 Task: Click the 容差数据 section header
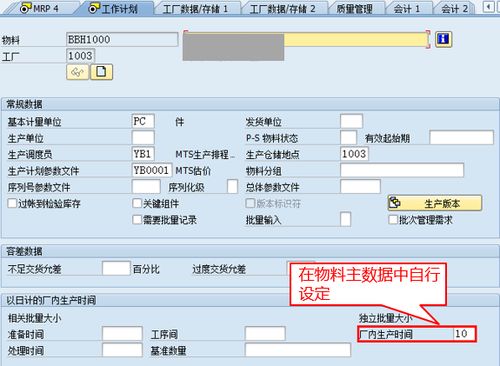point(24,251)
